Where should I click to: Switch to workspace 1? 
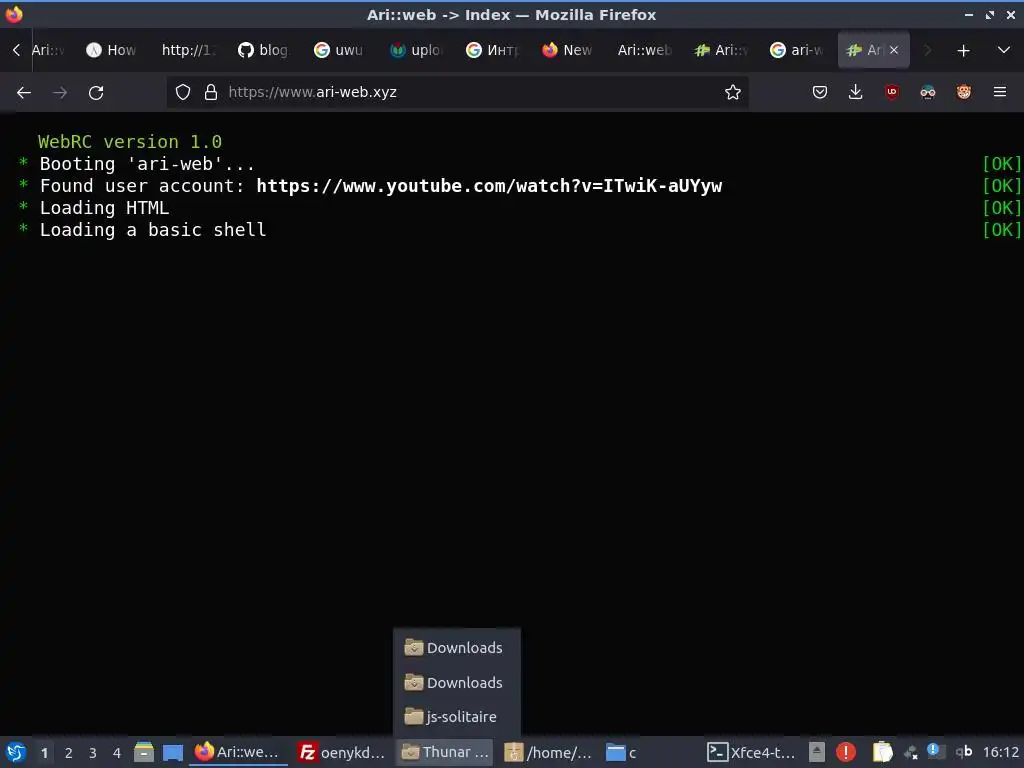(44, 753)
